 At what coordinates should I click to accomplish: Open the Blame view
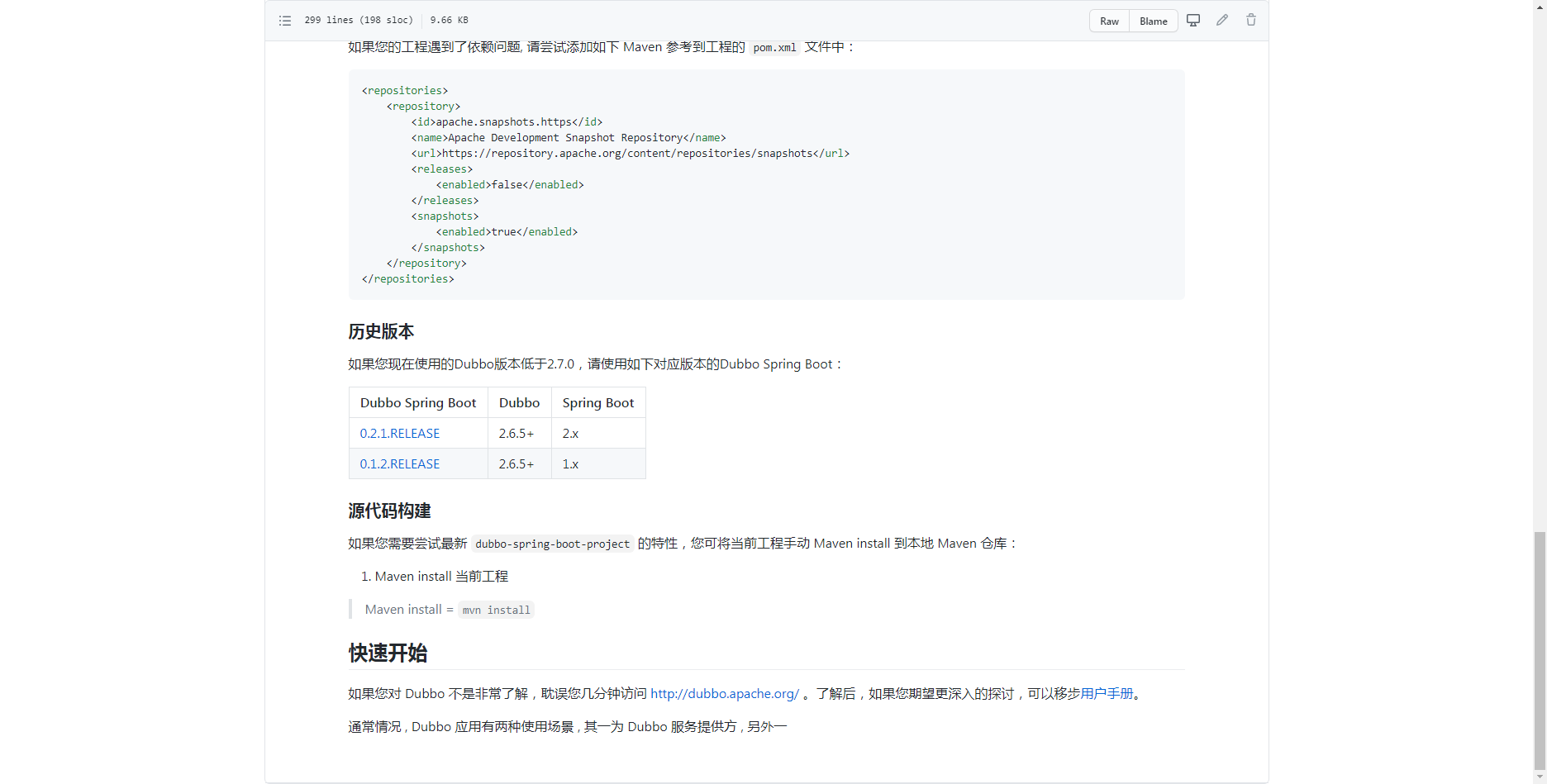1154,21
